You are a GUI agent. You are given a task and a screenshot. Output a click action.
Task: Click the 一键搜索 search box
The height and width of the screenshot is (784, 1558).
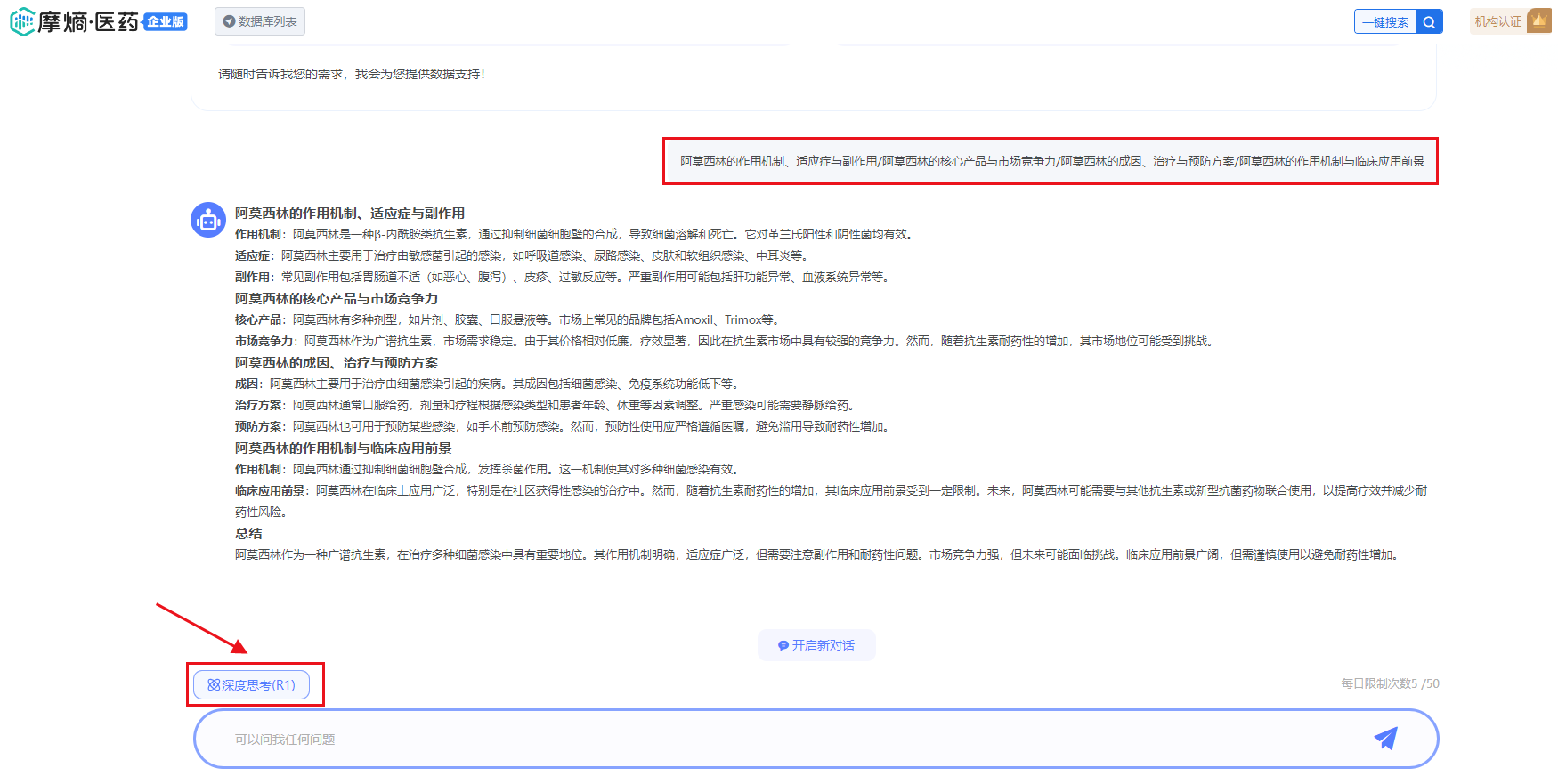pyautogui.click(x=1385, y=22)
